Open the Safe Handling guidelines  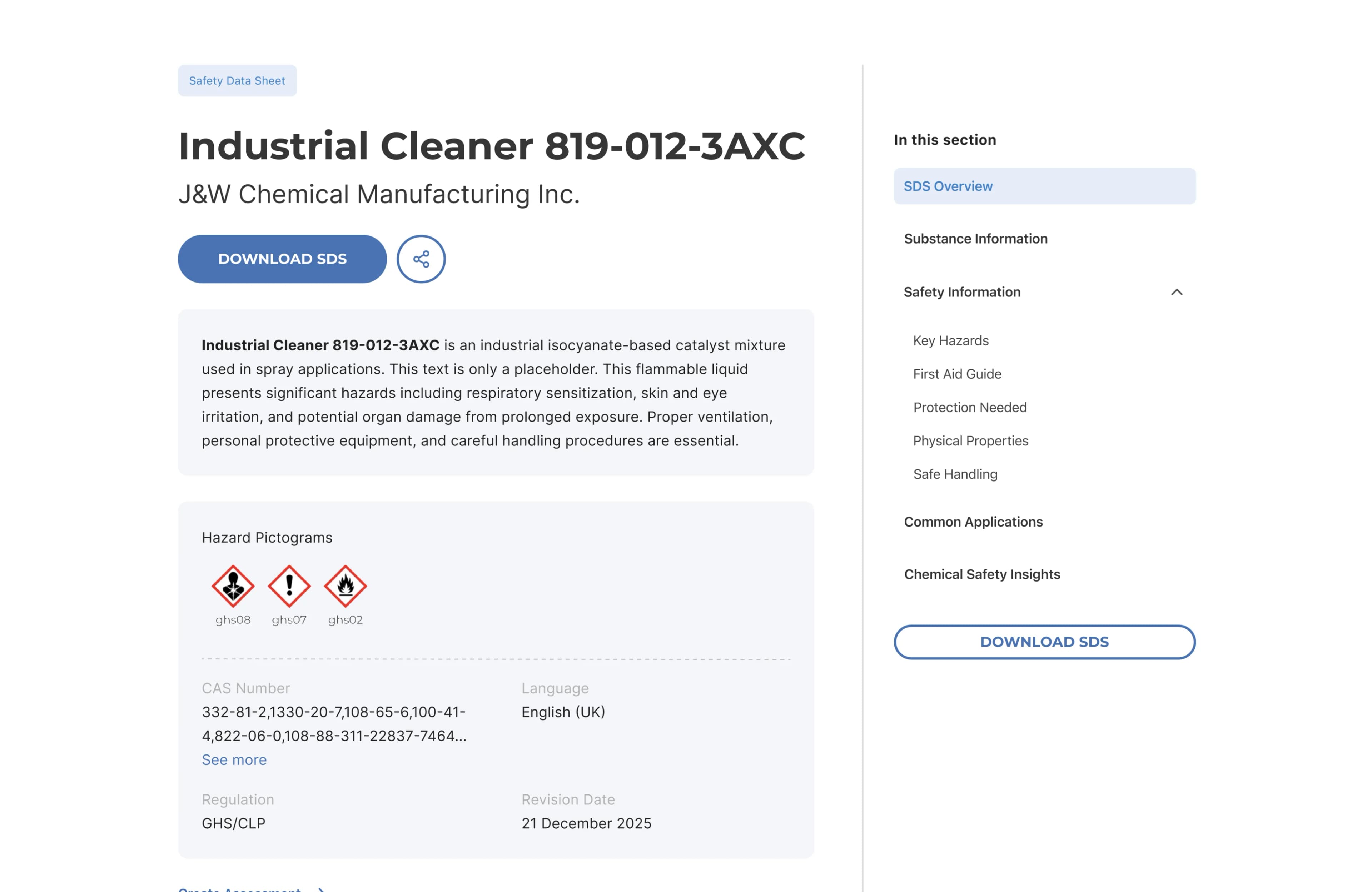[955, 474]
